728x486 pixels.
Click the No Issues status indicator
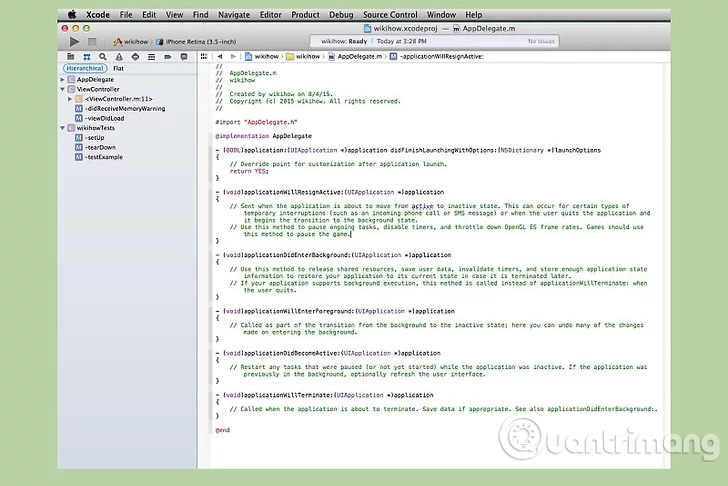pyautogui.click(x=541, y=41)
